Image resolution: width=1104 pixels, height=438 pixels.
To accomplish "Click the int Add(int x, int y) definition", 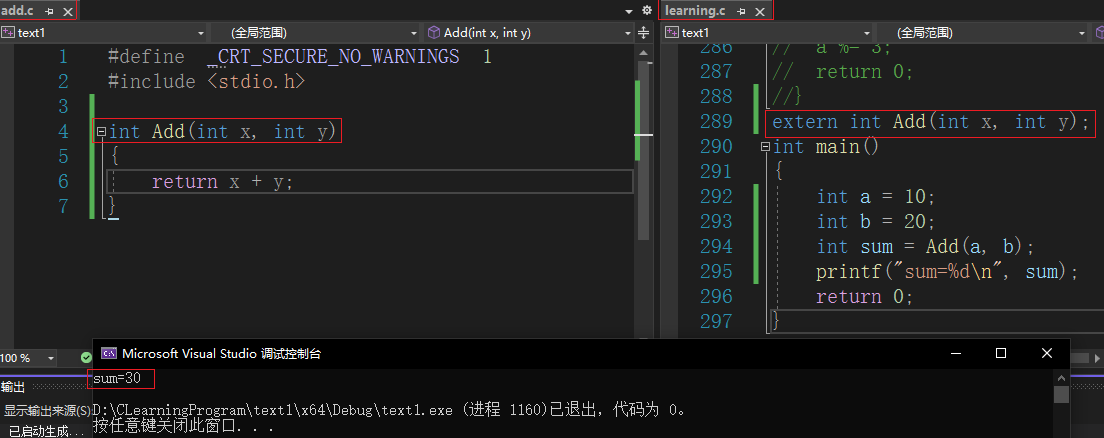I will point(222,132).
